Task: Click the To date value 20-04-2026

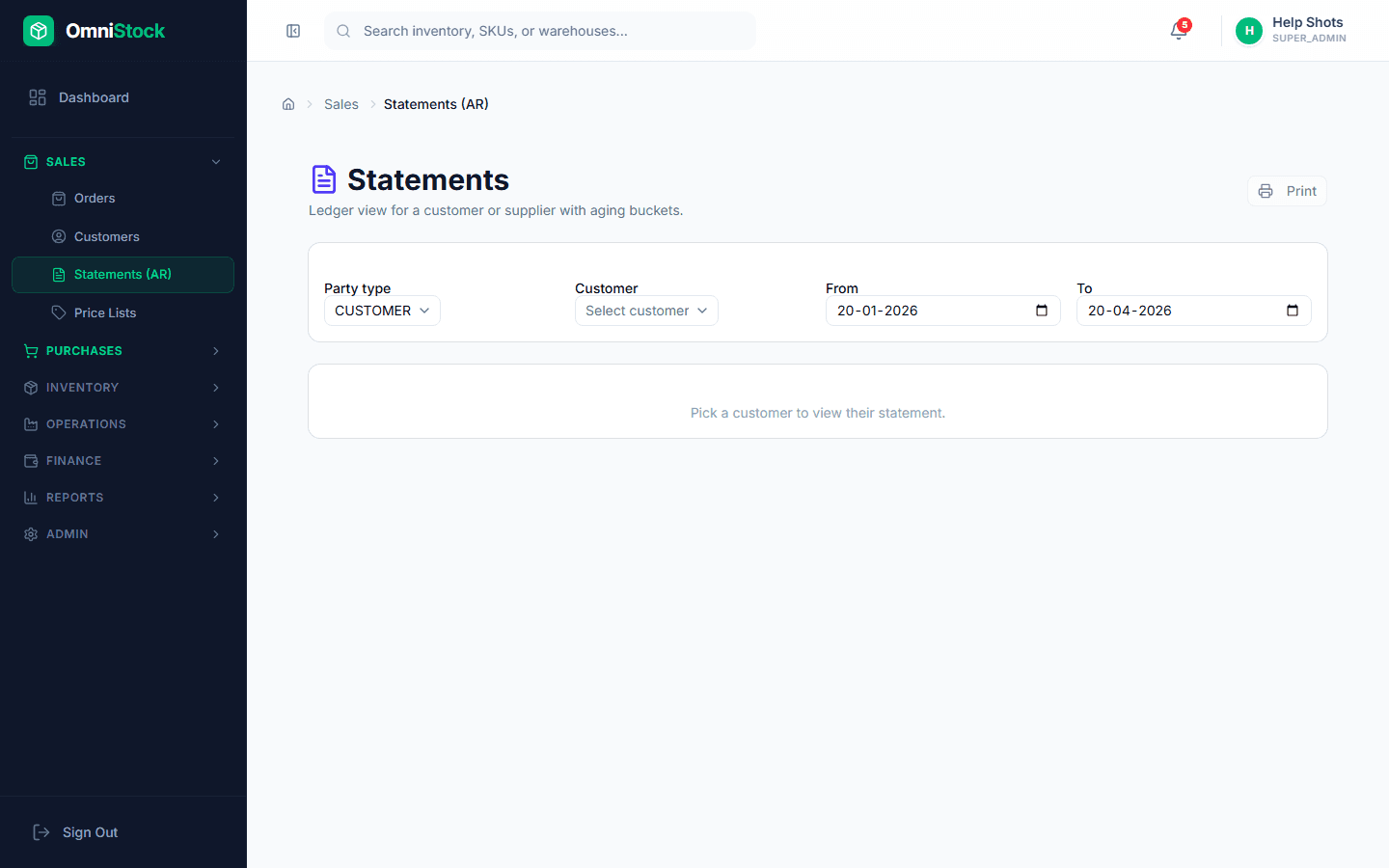Action: [1130, 311]
